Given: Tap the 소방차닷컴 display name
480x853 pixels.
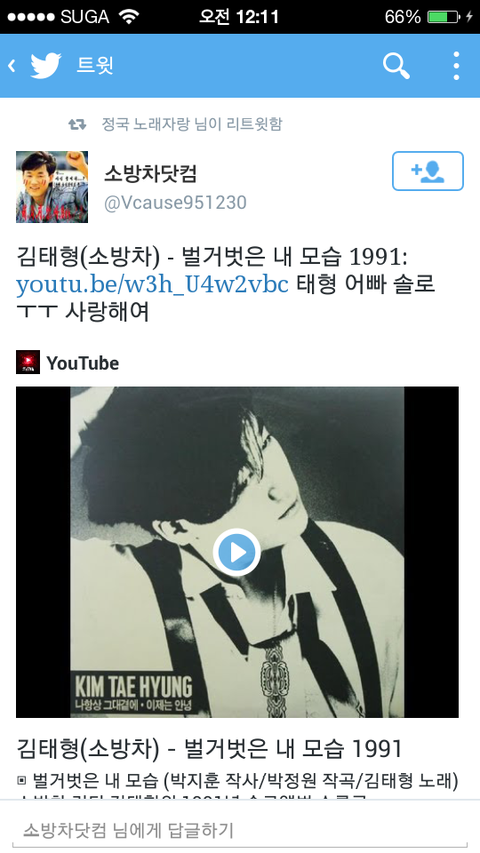Looking at the screenshot, I should pyautogui.click(x=151, y=174).
